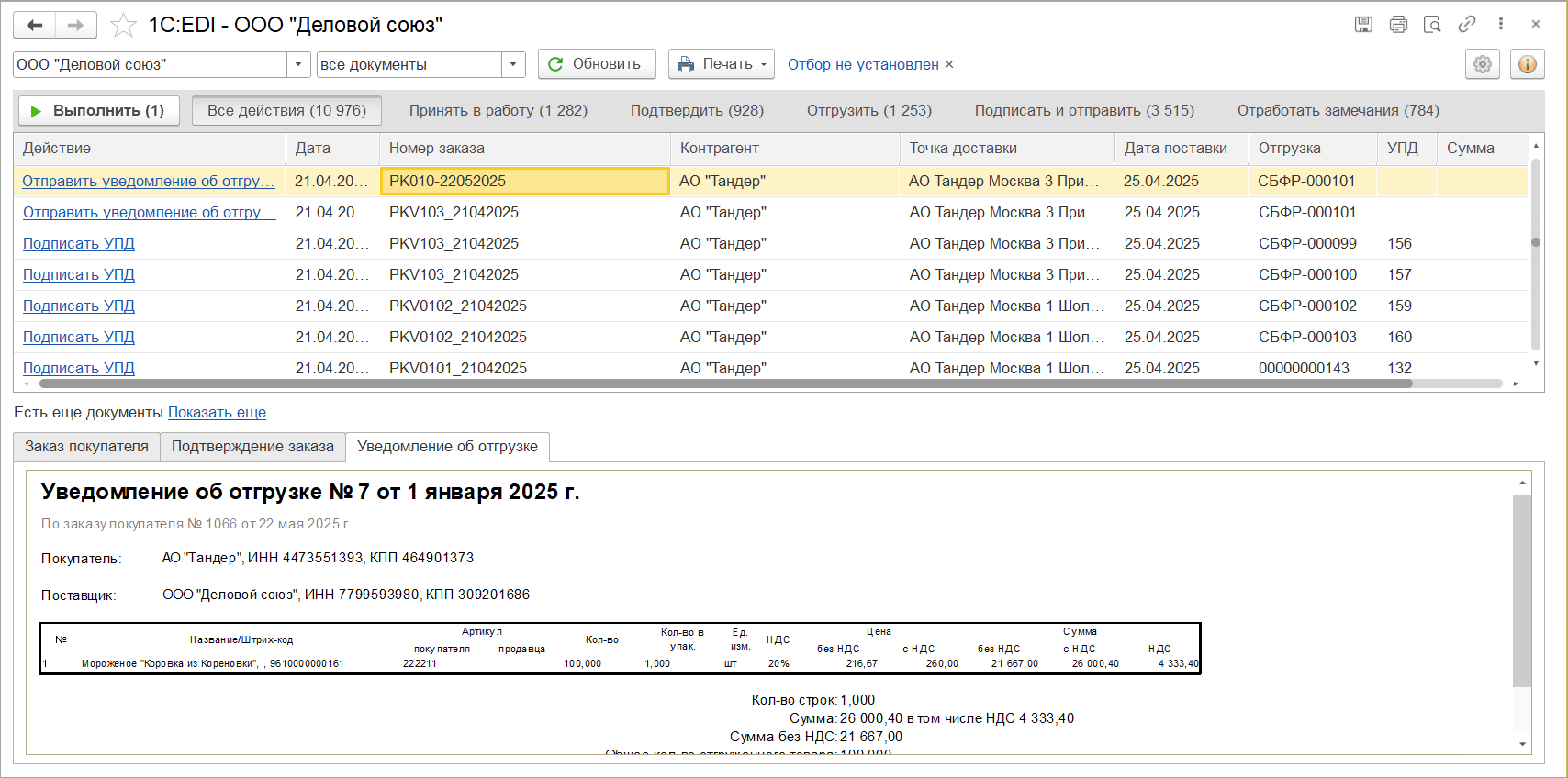Click the back navigation arrow

coord(35,25)
